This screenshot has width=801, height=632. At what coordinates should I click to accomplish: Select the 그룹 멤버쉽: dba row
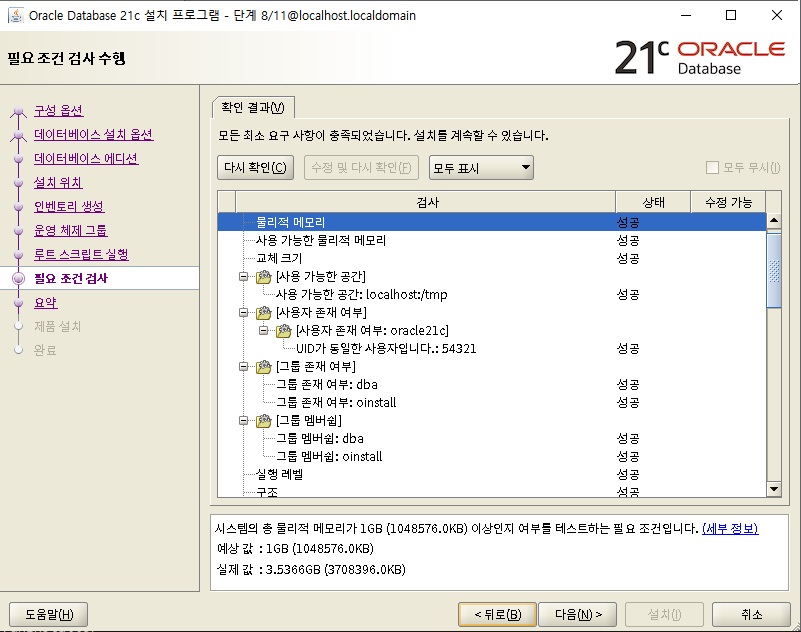[x=492, y=439]
